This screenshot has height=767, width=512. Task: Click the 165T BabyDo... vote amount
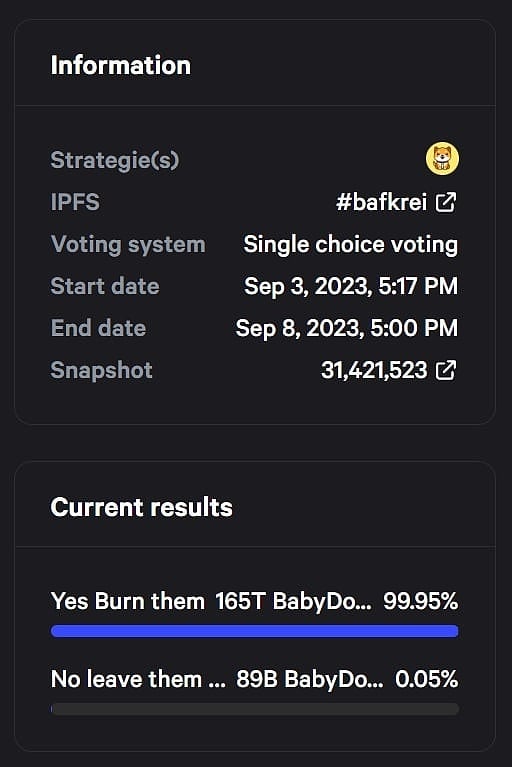click(x=293, y=601)
